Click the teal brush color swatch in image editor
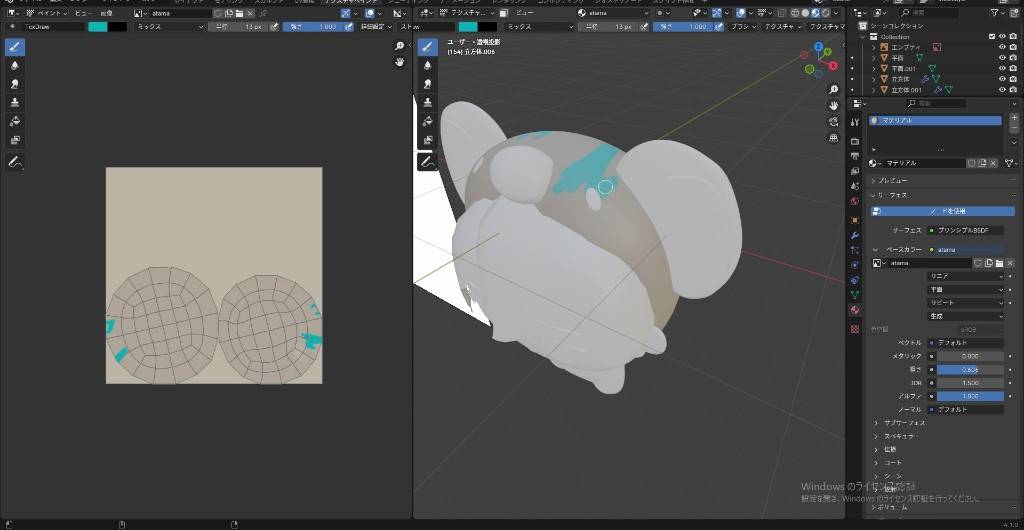 pos(98,27)
